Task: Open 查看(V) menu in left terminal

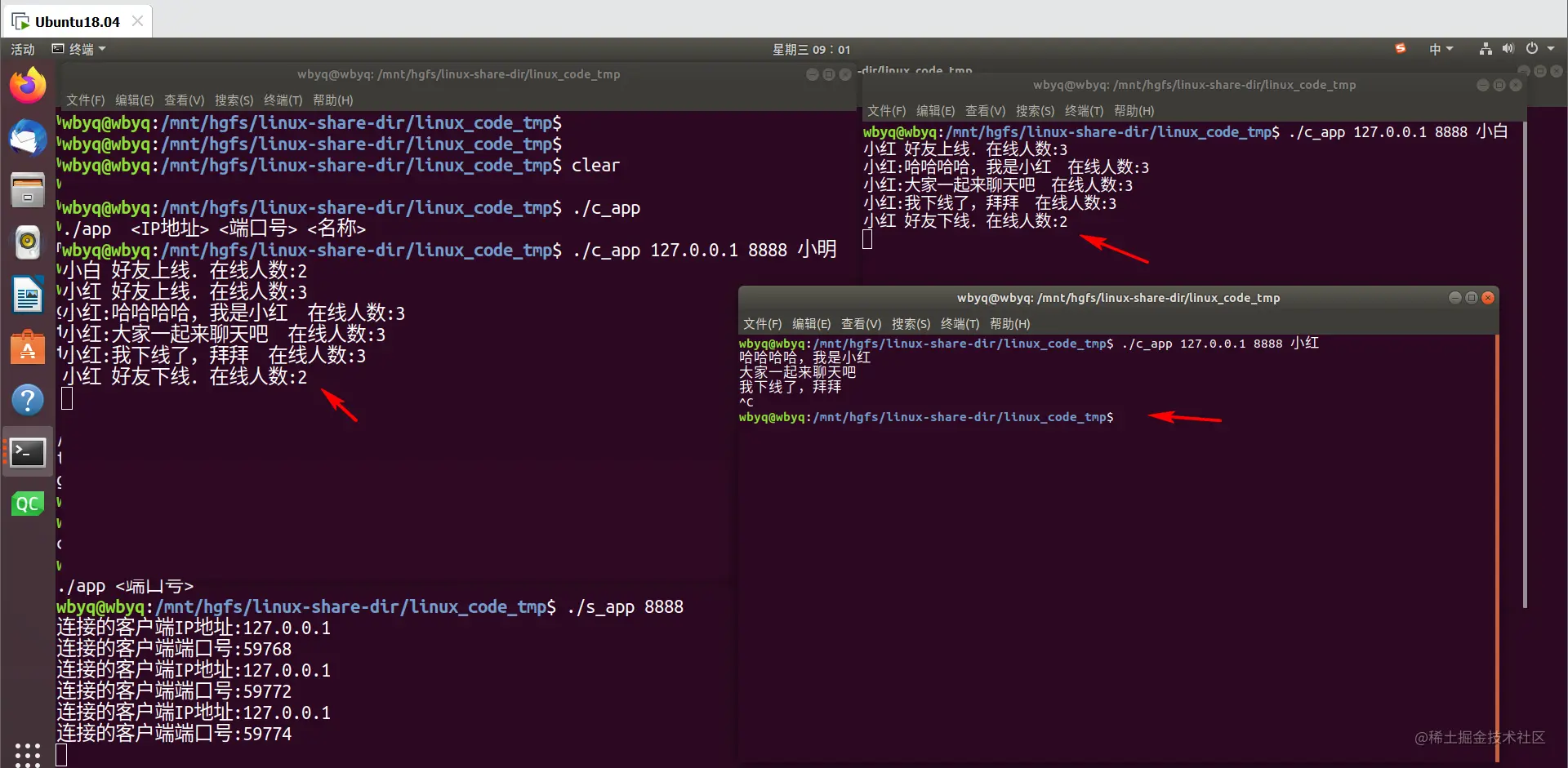Action: (x=184, y=100)
